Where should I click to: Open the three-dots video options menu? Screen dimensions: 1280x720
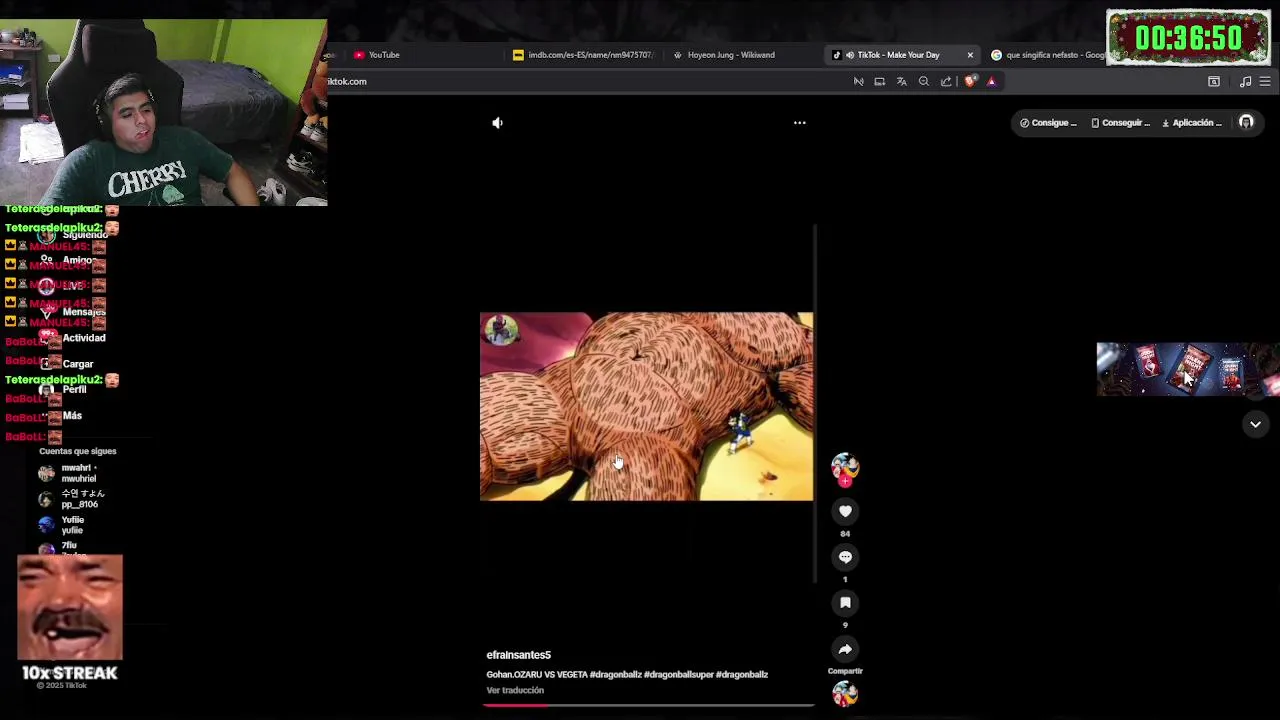click(x=800, y=123)
